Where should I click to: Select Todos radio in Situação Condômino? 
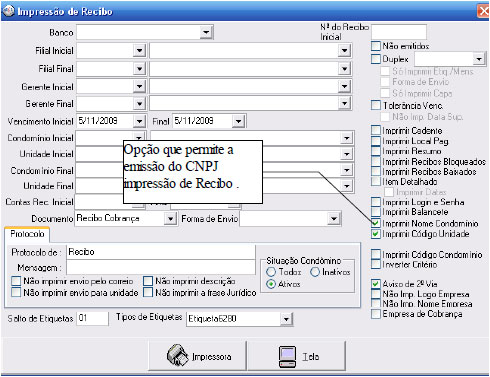tap(271, 272)
